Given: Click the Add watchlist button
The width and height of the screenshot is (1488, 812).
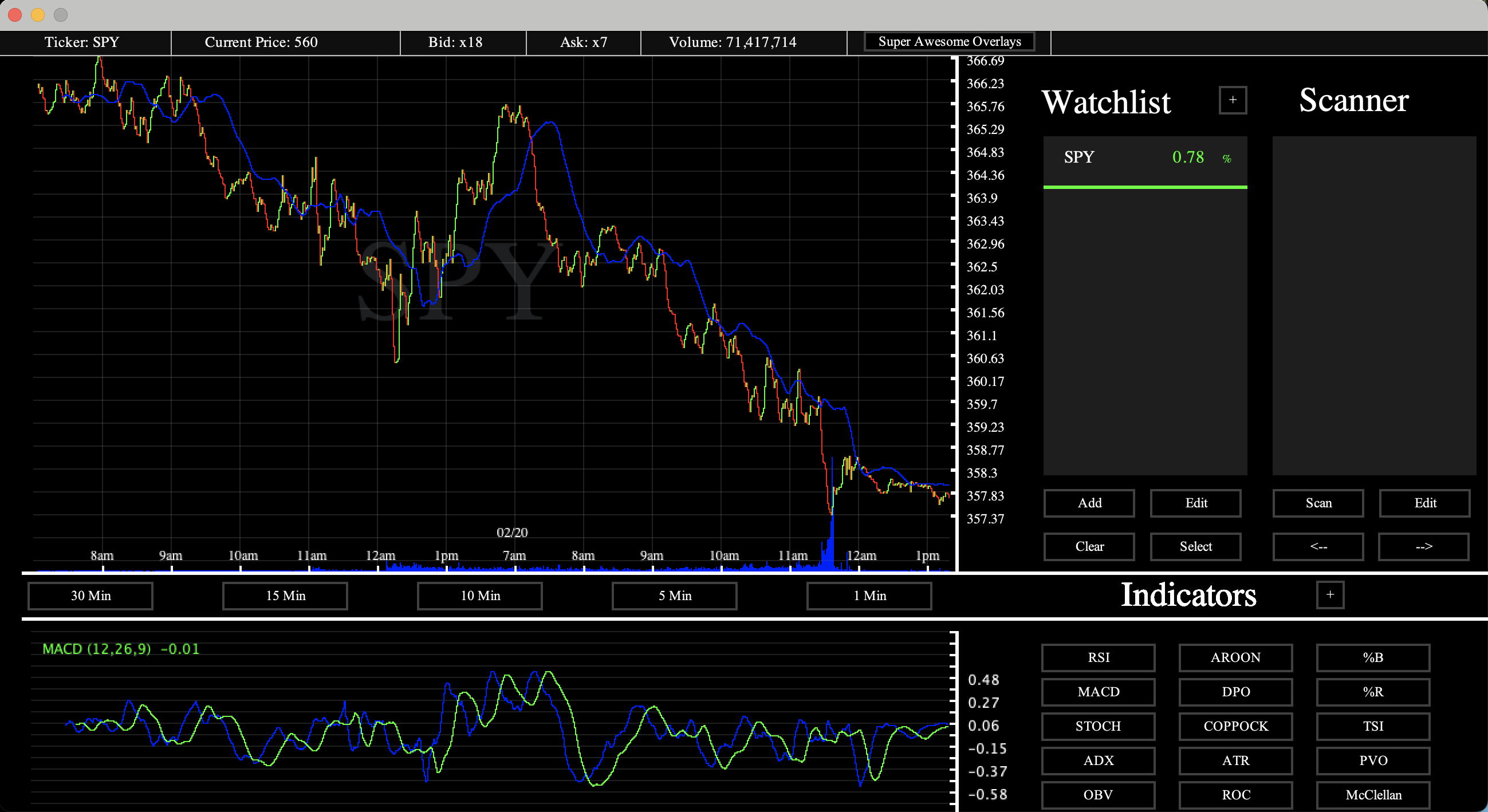Looking at the screenshot, I should (1089, 502).
